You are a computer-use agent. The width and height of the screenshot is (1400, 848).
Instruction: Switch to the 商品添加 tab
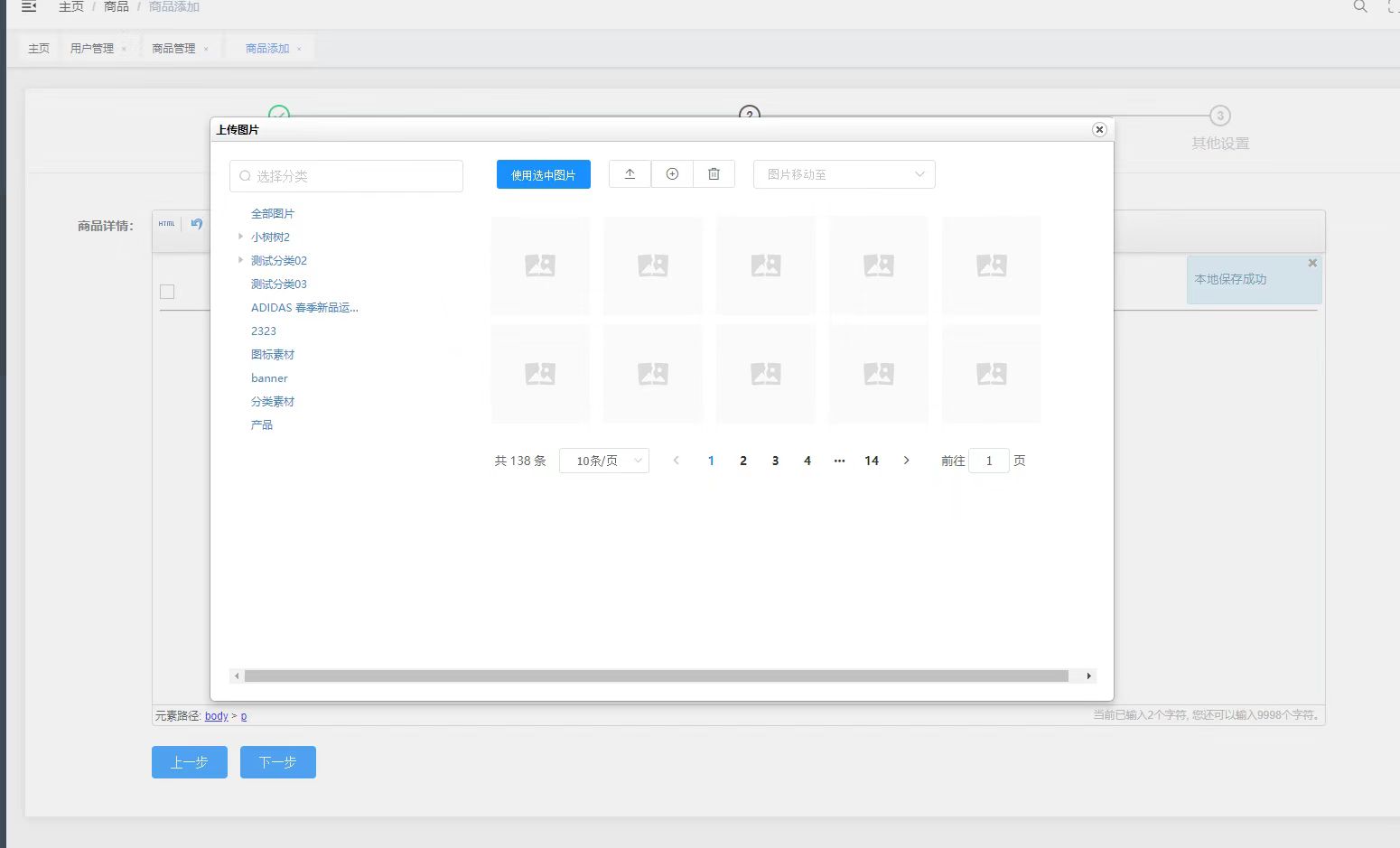click(267, 49)
